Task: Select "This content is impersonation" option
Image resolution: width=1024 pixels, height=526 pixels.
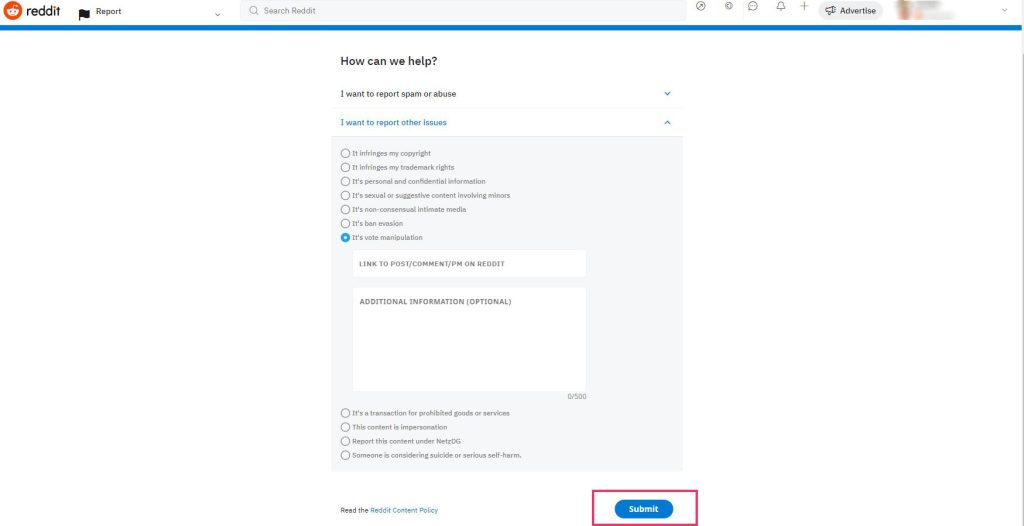Action: 346,427
